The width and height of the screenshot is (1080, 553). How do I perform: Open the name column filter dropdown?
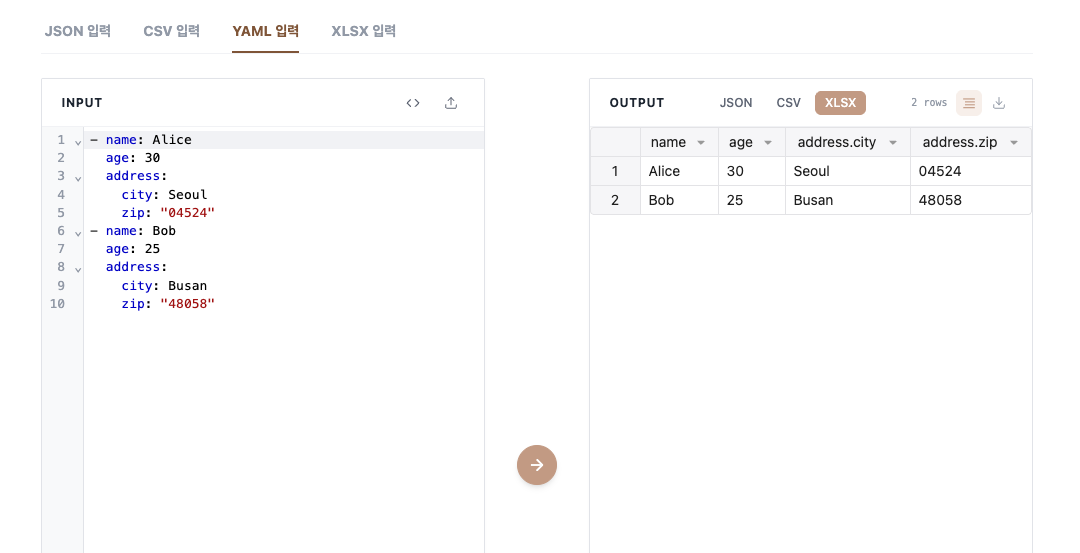click(x=701, y=143)
